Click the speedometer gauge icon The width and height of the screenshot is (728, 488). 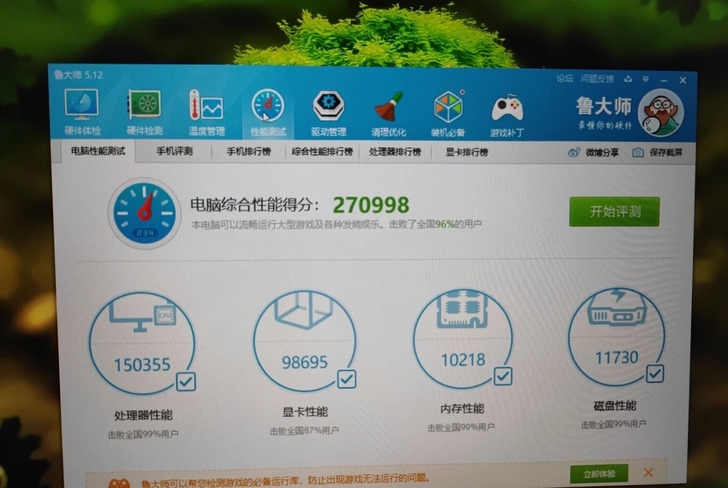click(x=144, y=213)
